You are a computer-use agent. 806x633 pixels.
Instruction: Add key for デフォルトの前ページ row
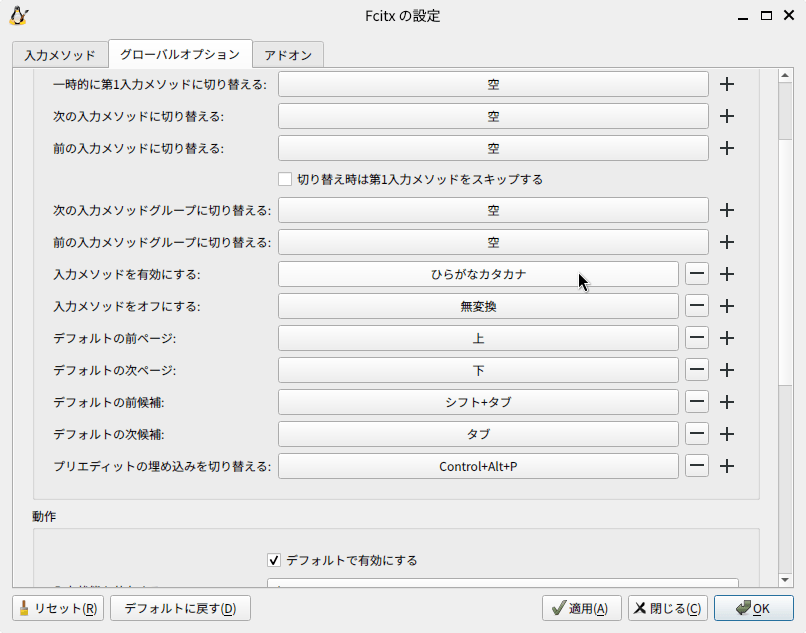tap(726, 338)
